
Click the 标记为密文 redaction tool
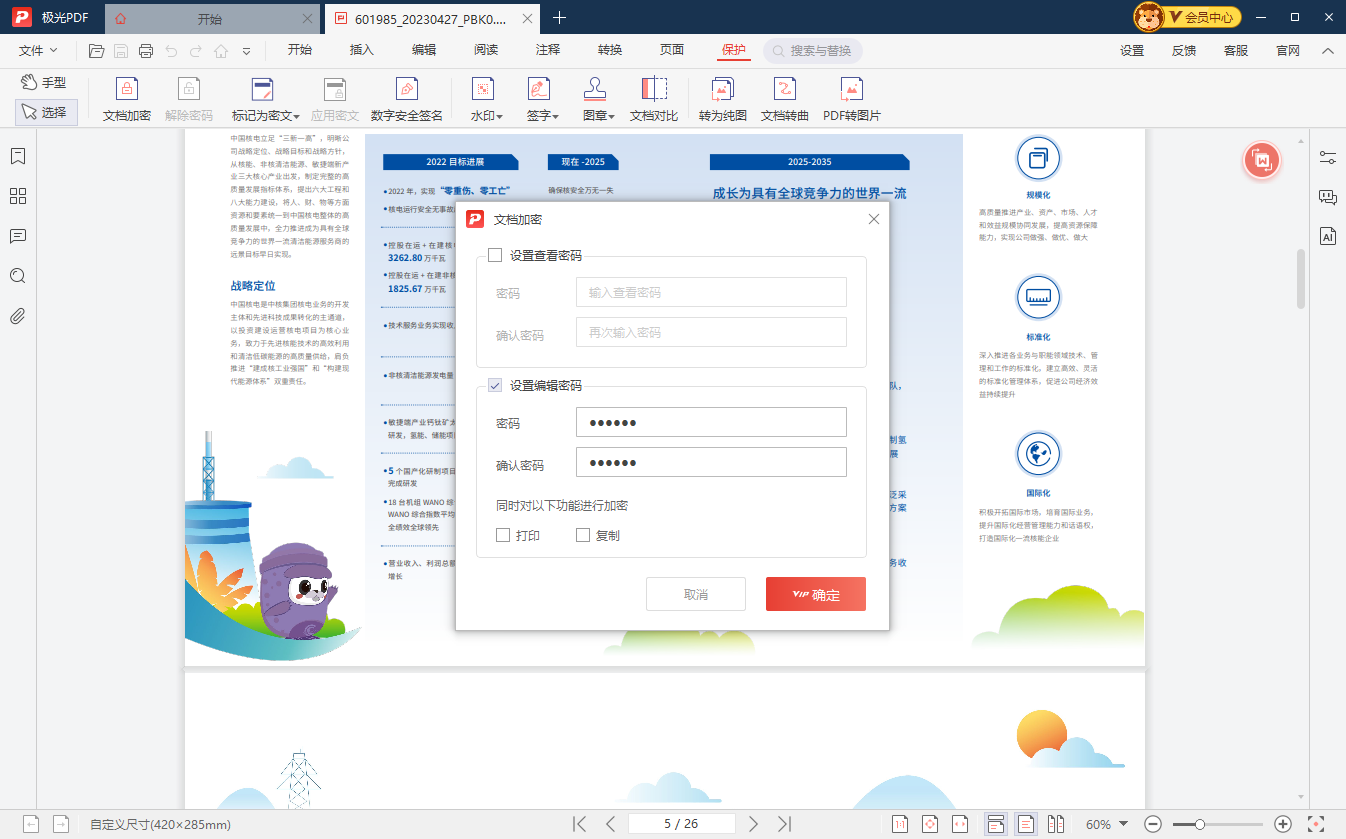point(262,99)
